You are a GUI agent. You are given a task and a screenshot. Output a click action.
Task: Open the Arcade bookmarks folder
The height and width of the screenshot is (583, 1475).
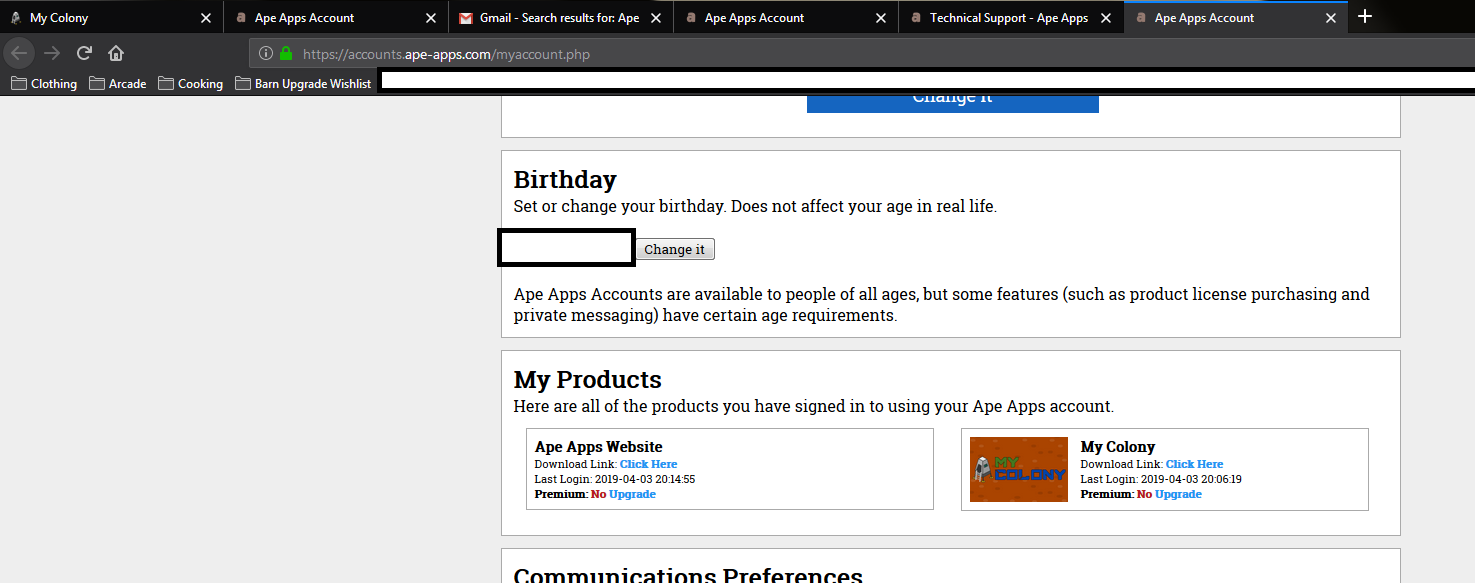pos(118,84)
